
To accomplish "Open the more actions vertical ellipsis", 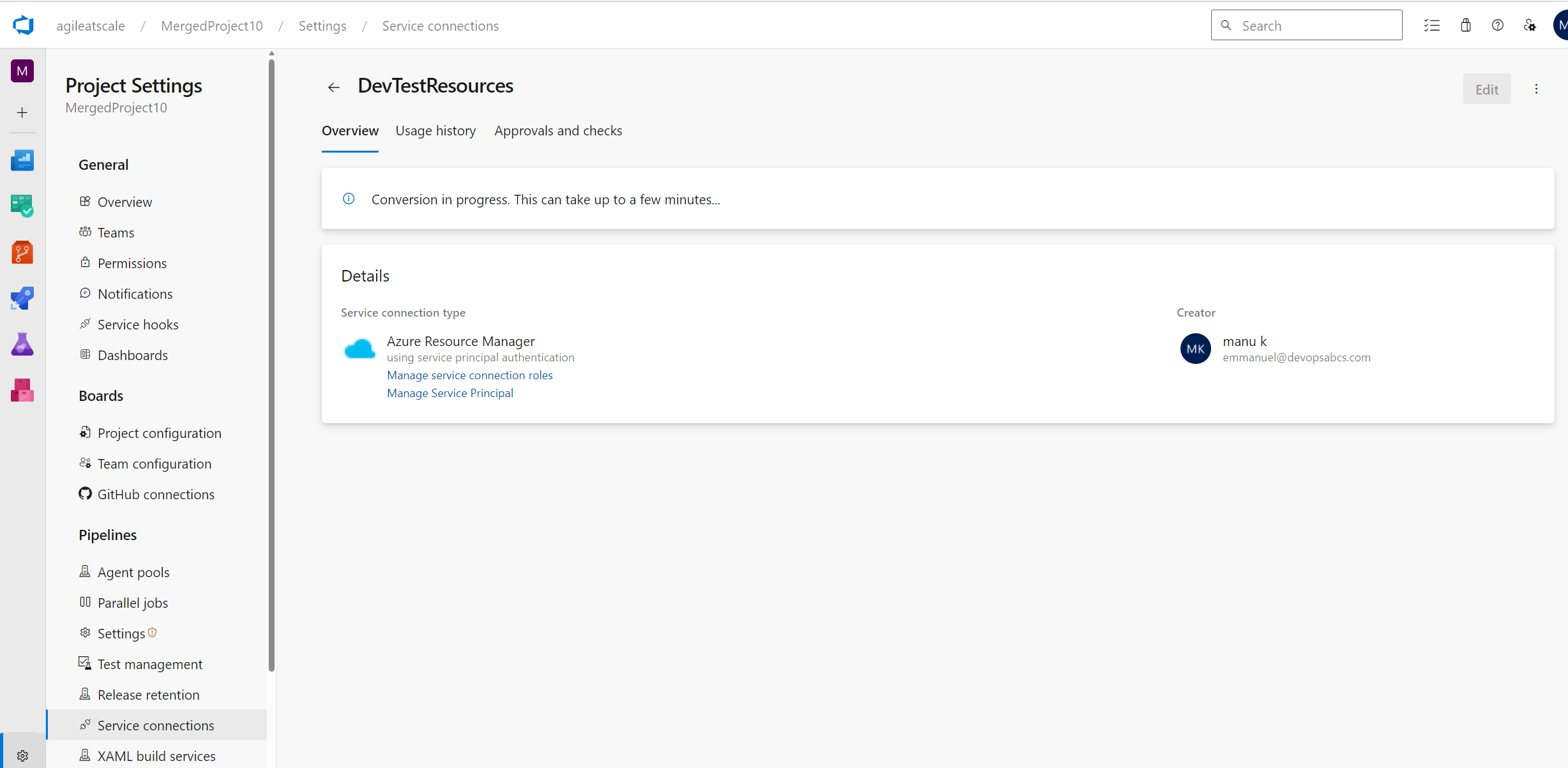I will pos(1536,89).
